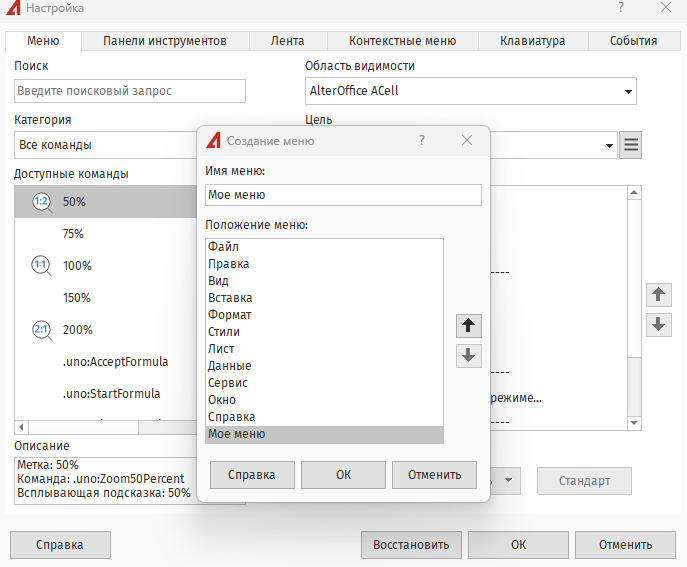
Task: Click the 50% zoom icon in commands list
Action: pyautogui.click(x=42, y=202)
